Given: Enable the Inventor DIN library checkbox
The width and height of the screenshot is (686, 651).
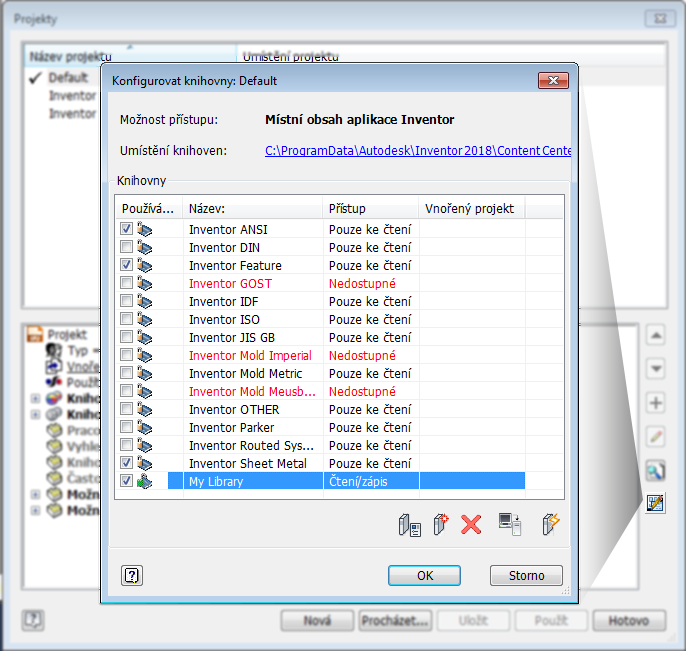Looking at the screenshot, I should coord(126,247).
